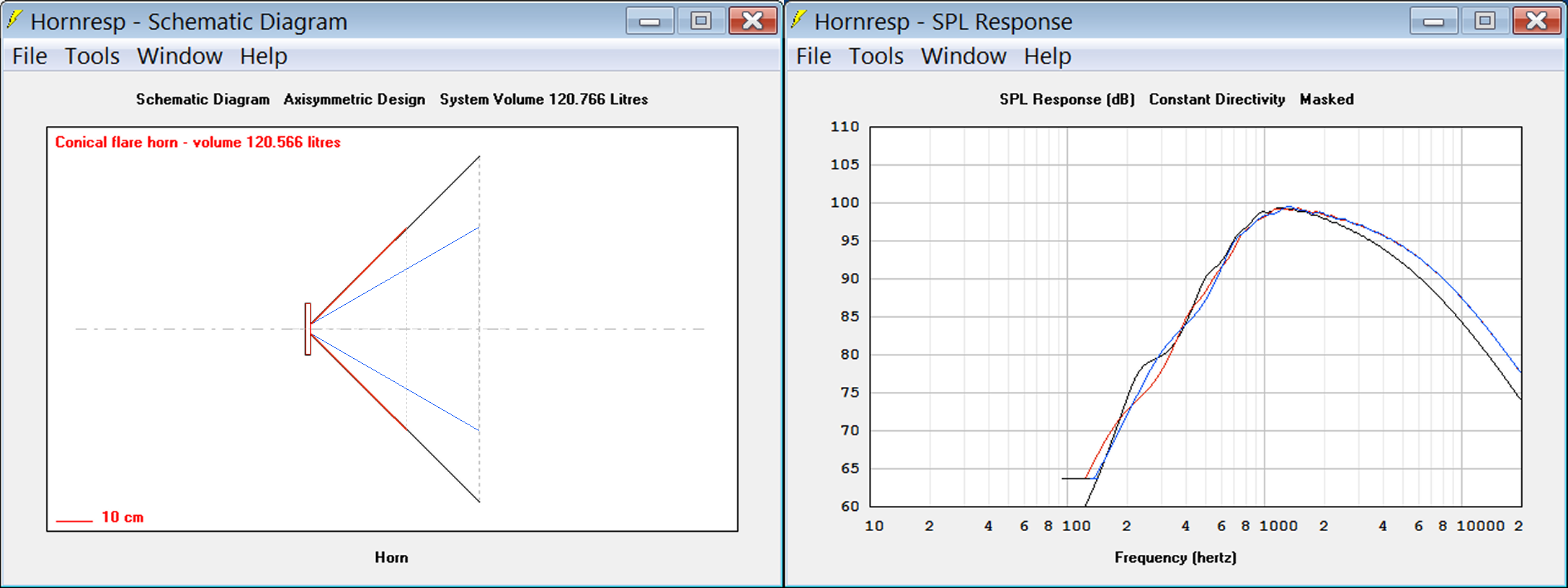Click the 1000 label on the frequency axis

(1278, 526)
